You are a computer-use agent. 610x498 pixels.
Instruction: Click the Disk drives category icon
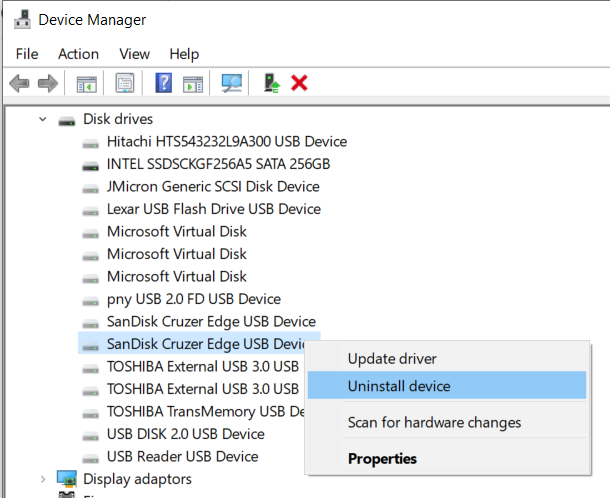67,121
